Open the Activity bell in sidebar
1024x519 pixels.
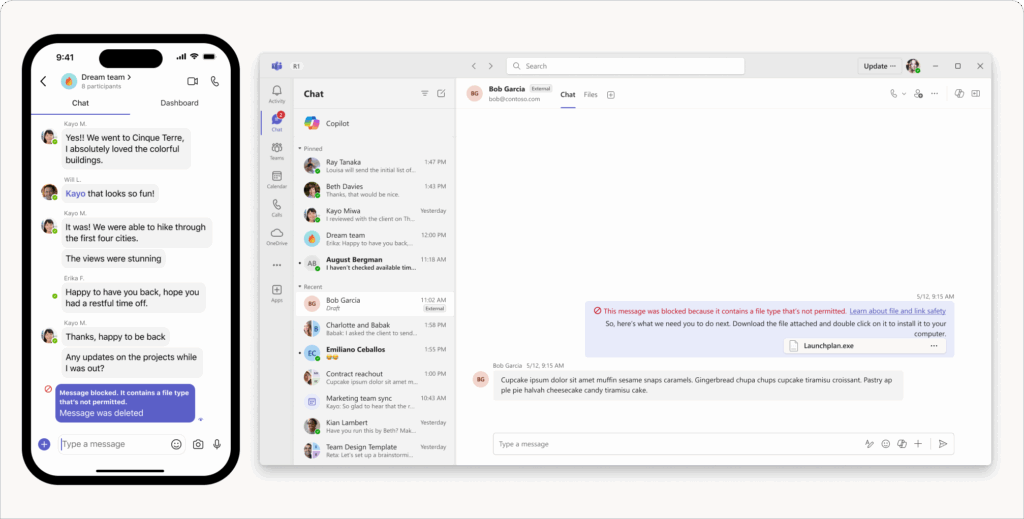pyautogui.click(x=277, y=94)
